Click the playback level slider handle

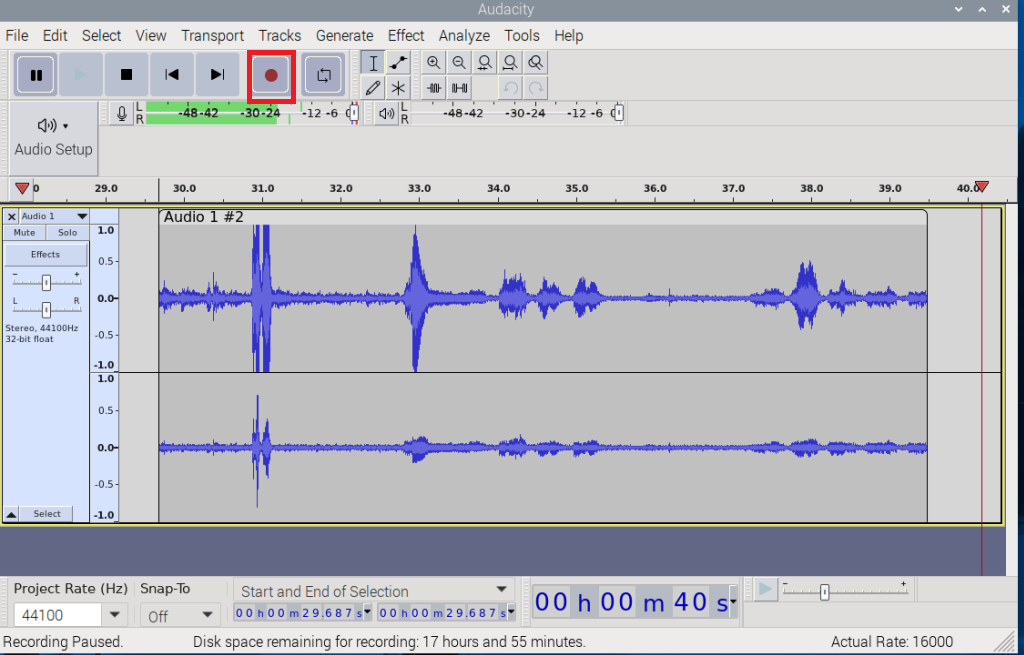[618, 113]
